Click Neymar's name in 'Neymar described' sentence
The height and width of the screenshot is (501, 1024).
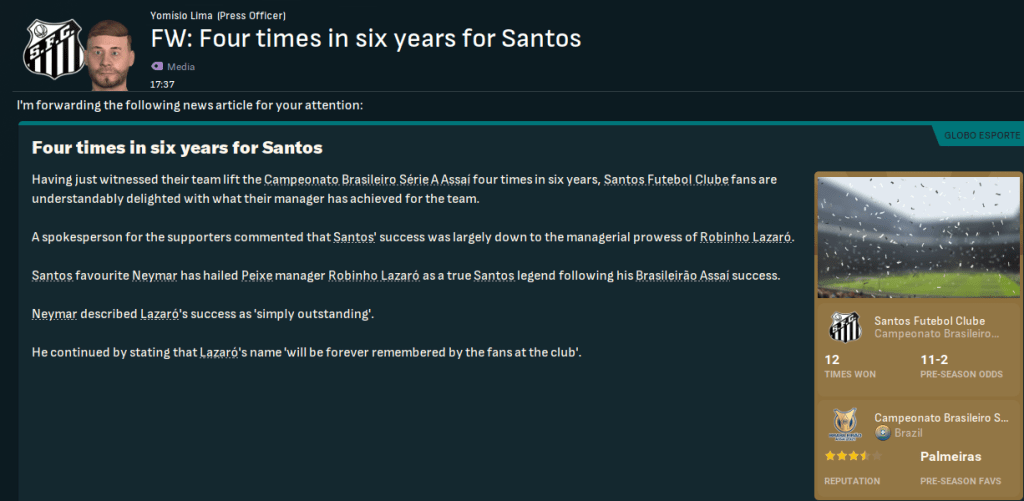click(x=51, y=314)
